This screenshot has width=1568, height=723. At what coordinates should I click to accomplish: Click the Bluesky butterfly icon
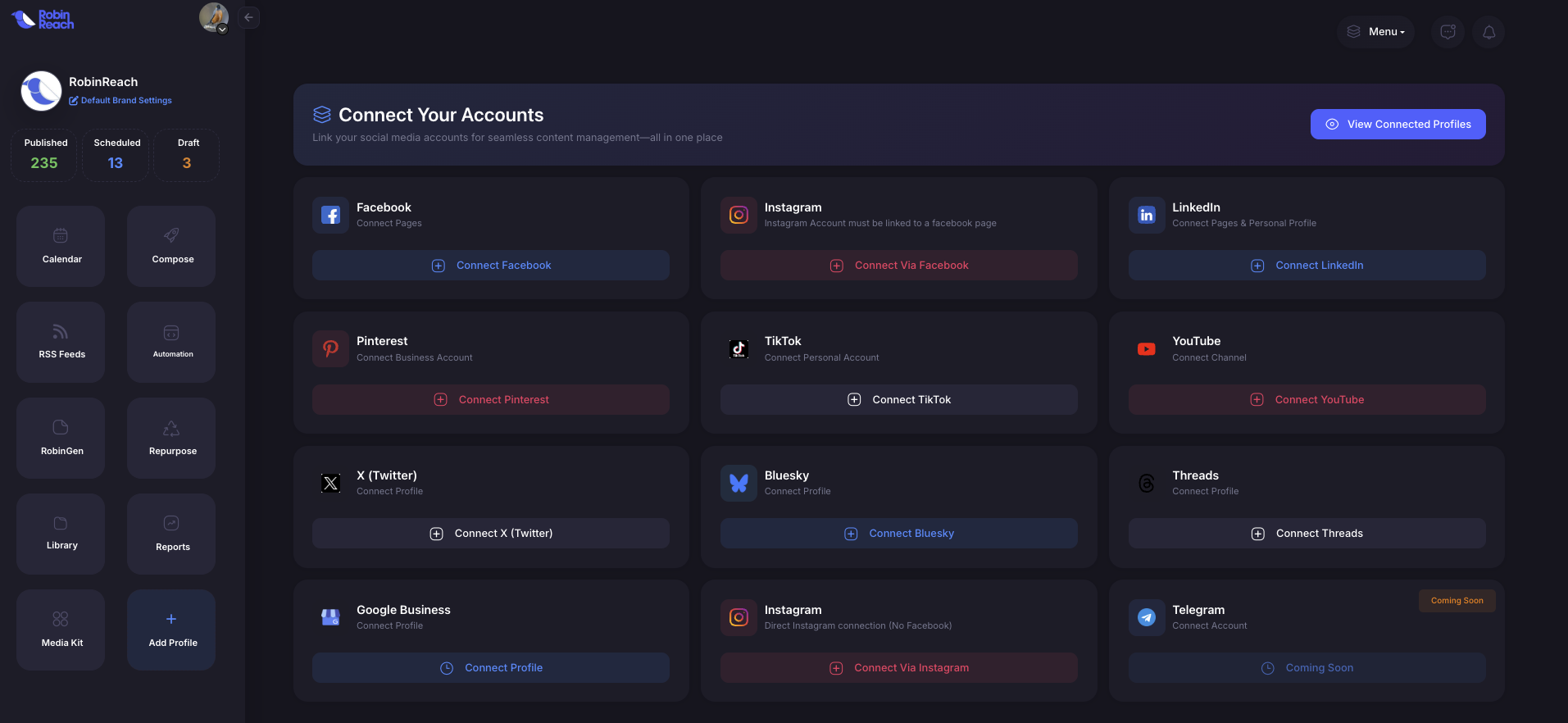(x=739, y=483)
